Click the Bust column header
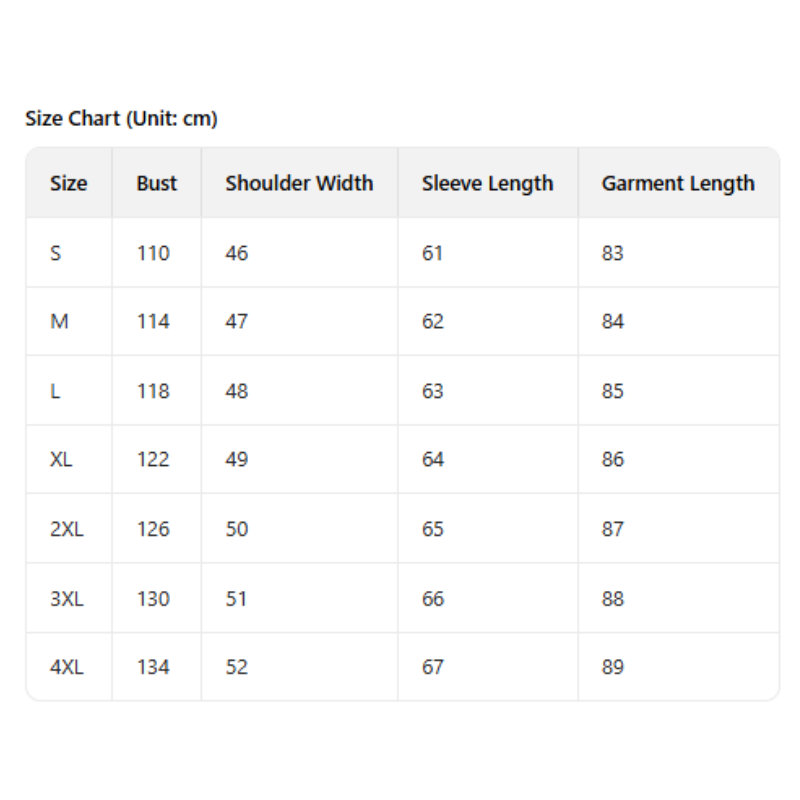 [x=157, y=183]
